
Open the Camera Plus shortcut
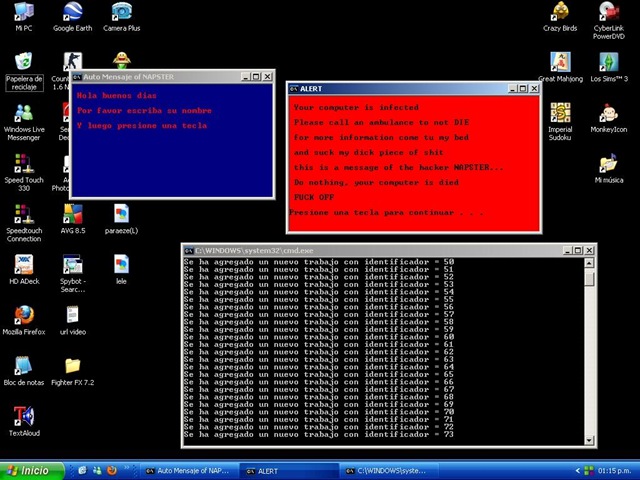click(x=122, y=16)
